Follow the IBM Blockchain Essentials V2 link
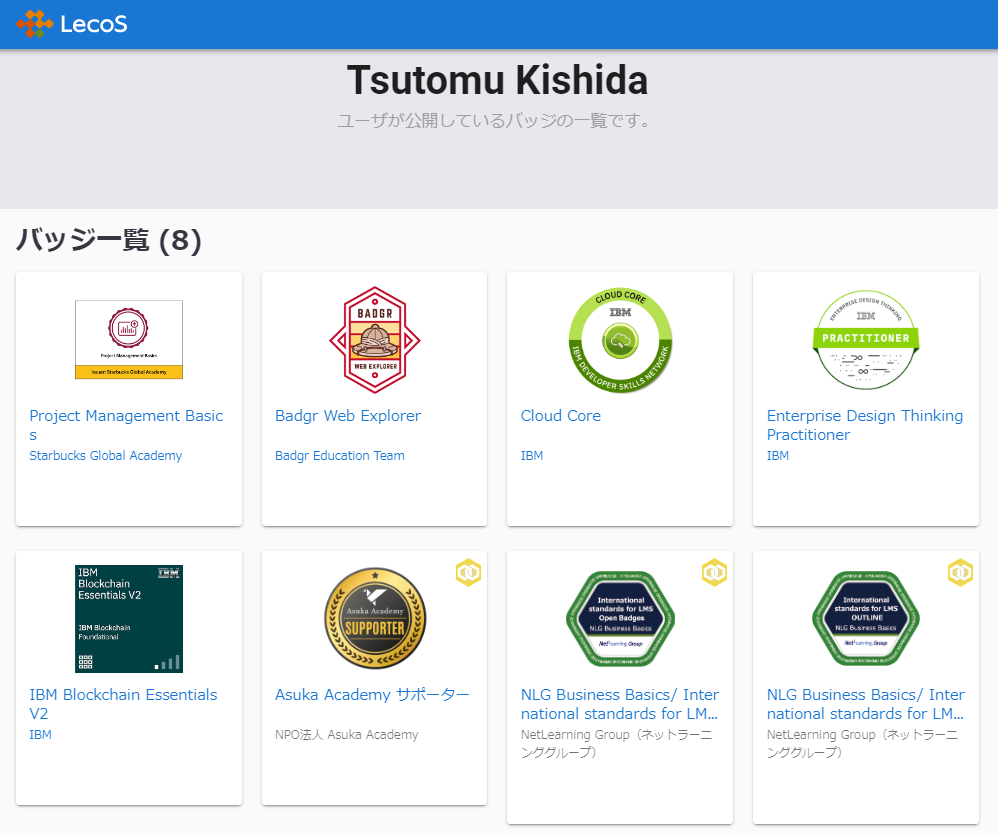Viewport: 998px width, 835px height. (123, 704)
